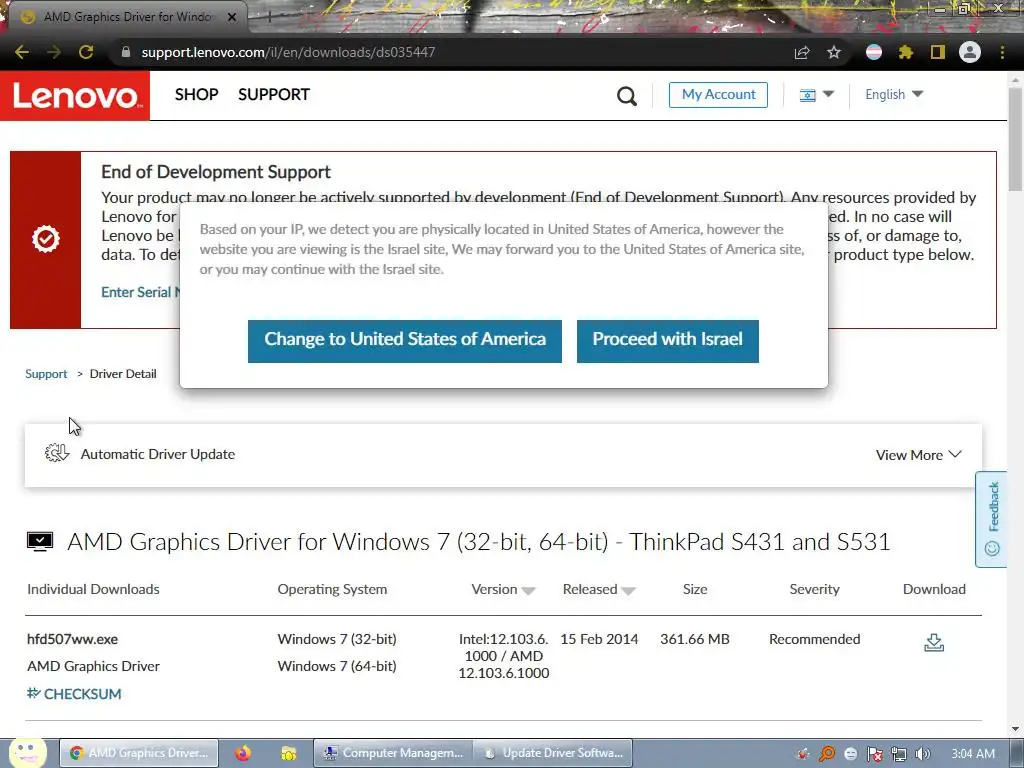
Task: Click the 15 Feb 2014 release date
Action: click(599, 639)
